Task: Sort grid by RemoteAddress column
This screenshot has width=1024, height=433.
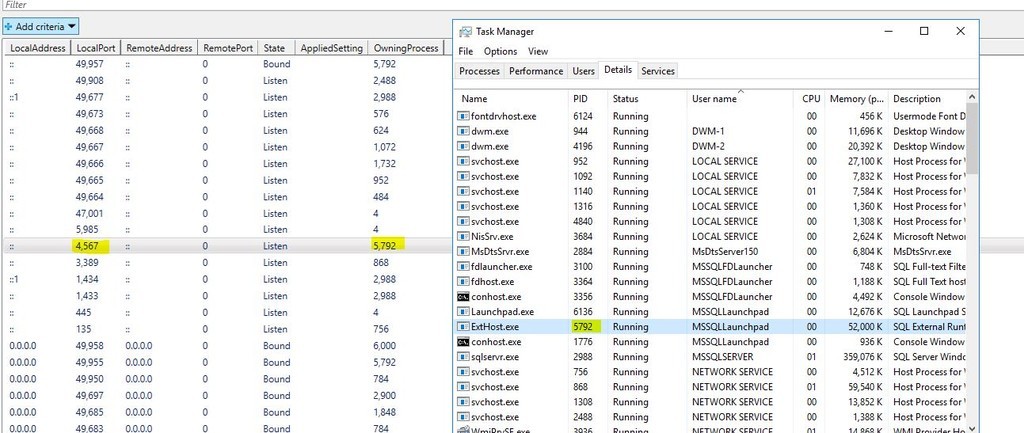Action: pos(159,48)
